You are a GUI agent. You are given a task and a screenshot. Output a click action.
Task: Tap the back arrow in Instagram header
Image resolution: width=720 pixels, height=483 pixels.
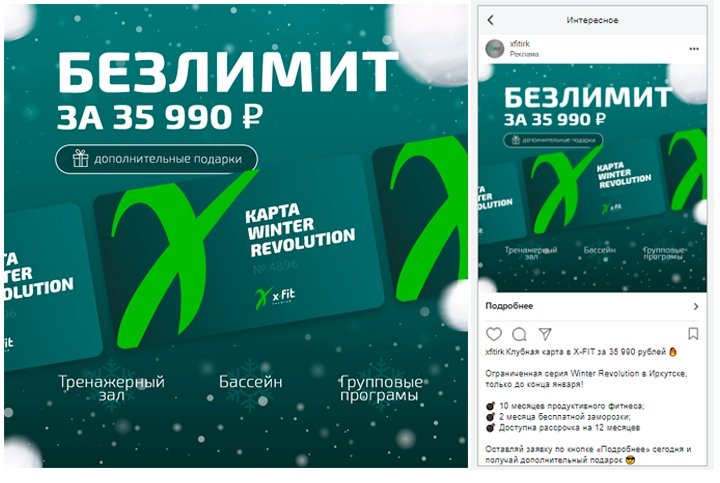click(x=490, y=20)
